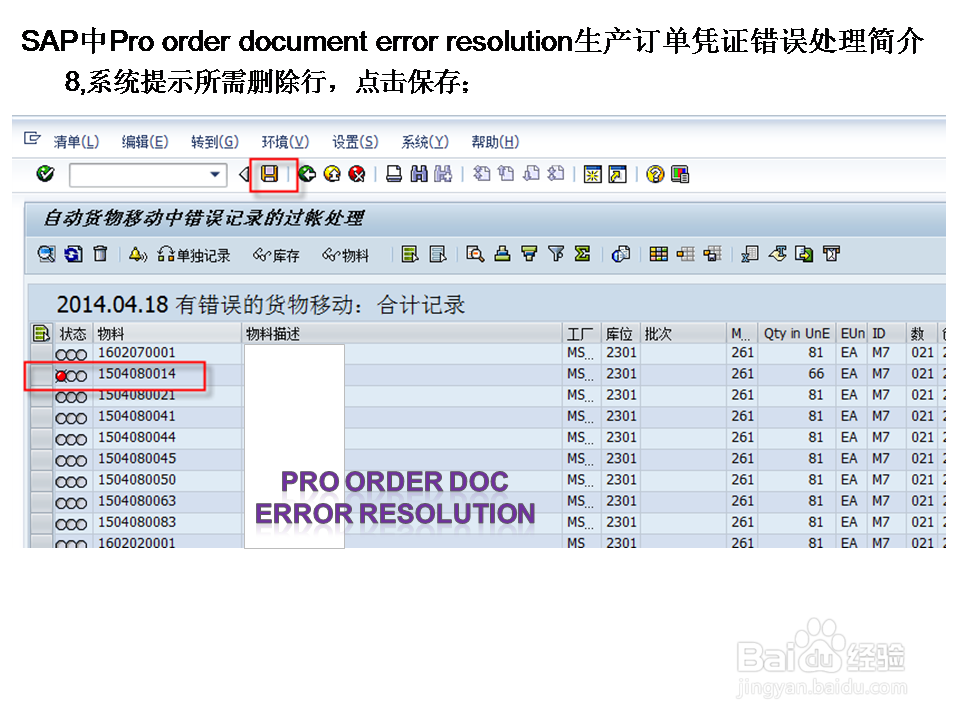Click the table select-all corner icon

40,334
